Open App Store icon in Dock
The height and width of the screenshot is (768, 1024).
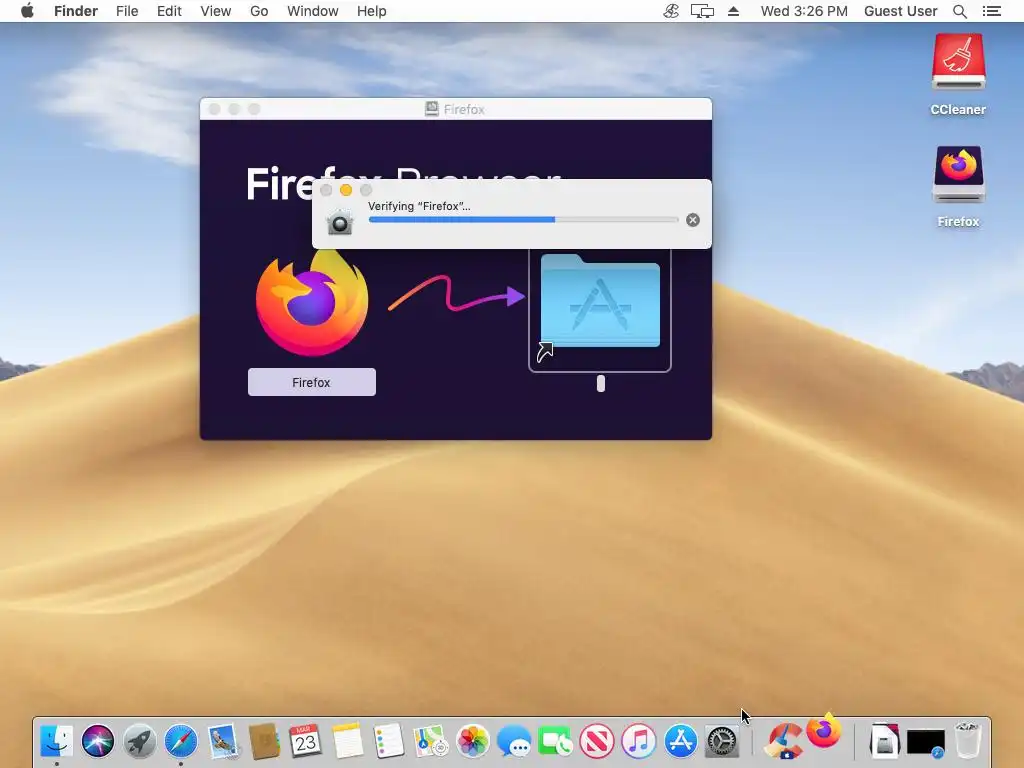click(680, 741)
